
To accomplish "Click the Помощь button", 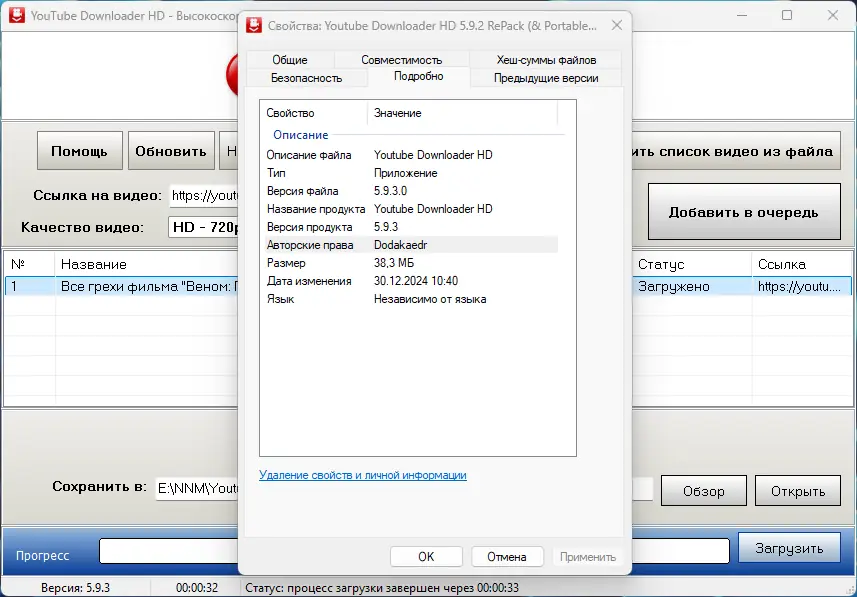I will (80, 151).
